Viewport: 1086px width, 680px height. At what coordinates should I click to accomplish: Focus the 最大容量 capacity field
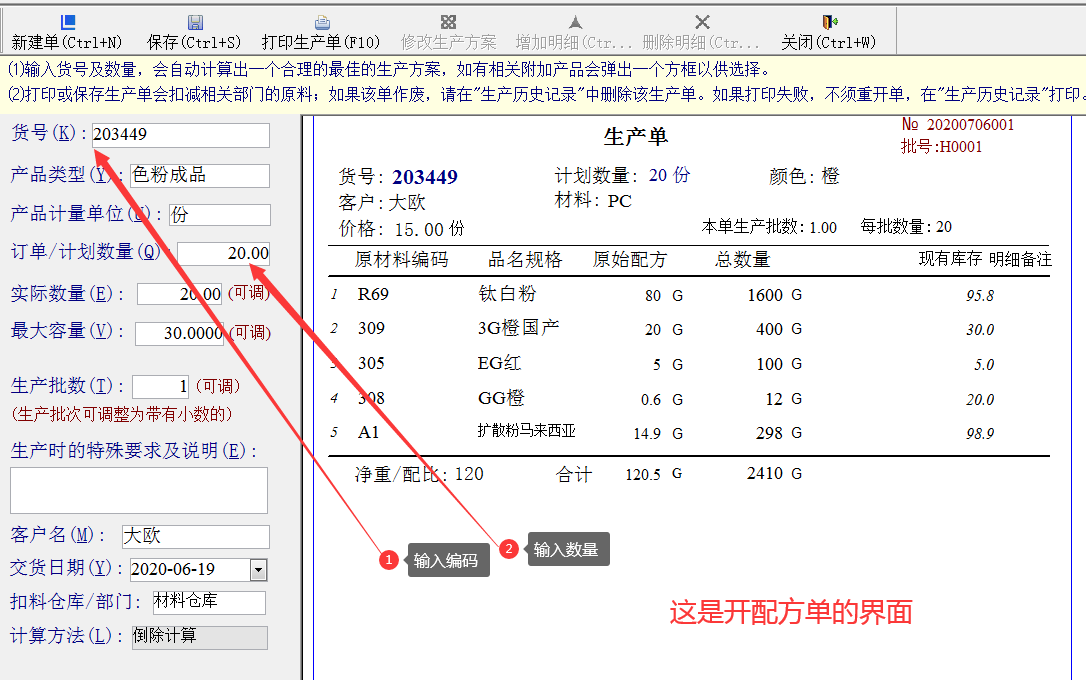point(180,333)
